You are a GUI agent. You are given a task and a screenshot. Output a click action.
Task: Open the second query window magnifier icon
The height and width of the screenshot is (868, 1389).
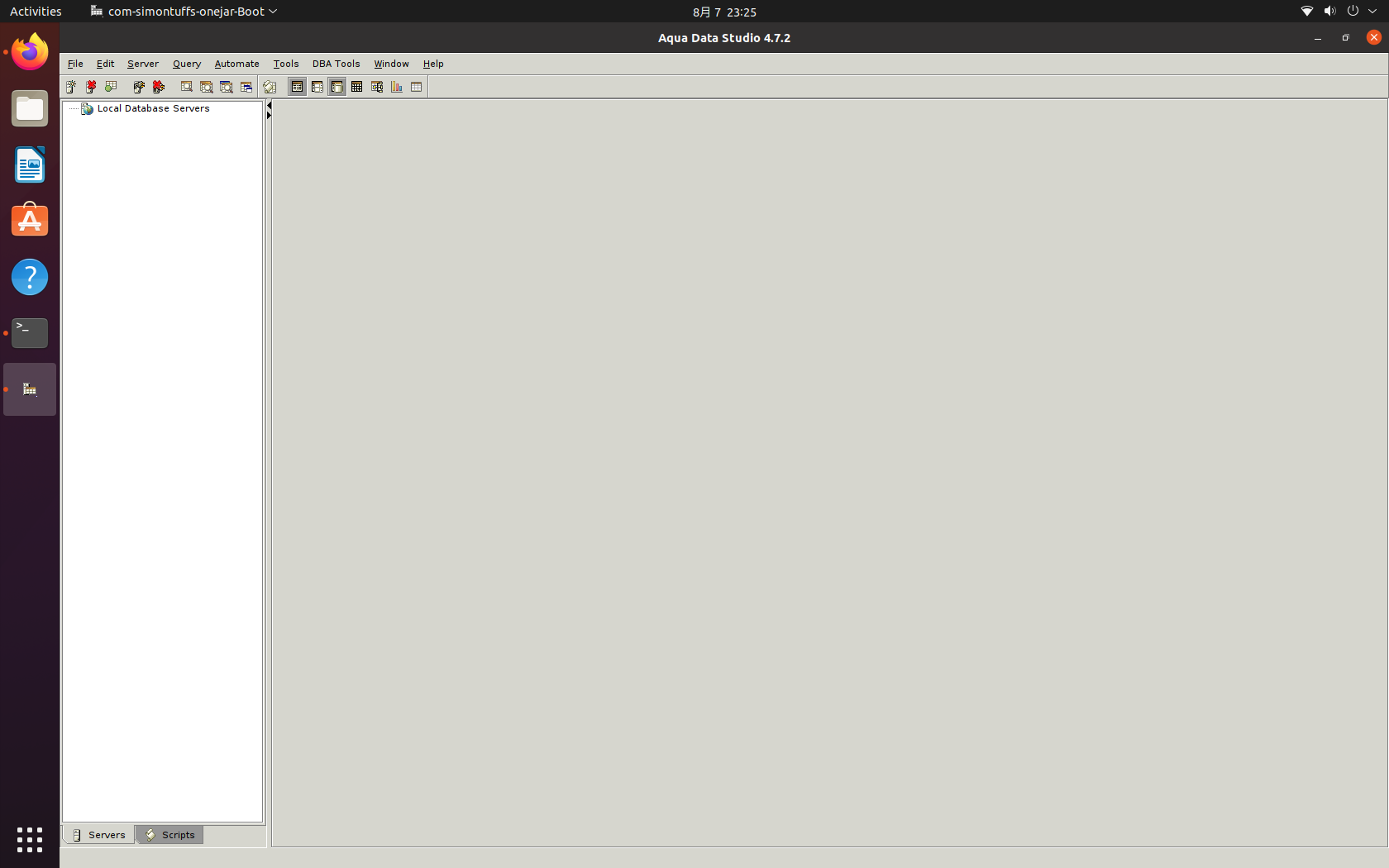click(x=207, y=87)
